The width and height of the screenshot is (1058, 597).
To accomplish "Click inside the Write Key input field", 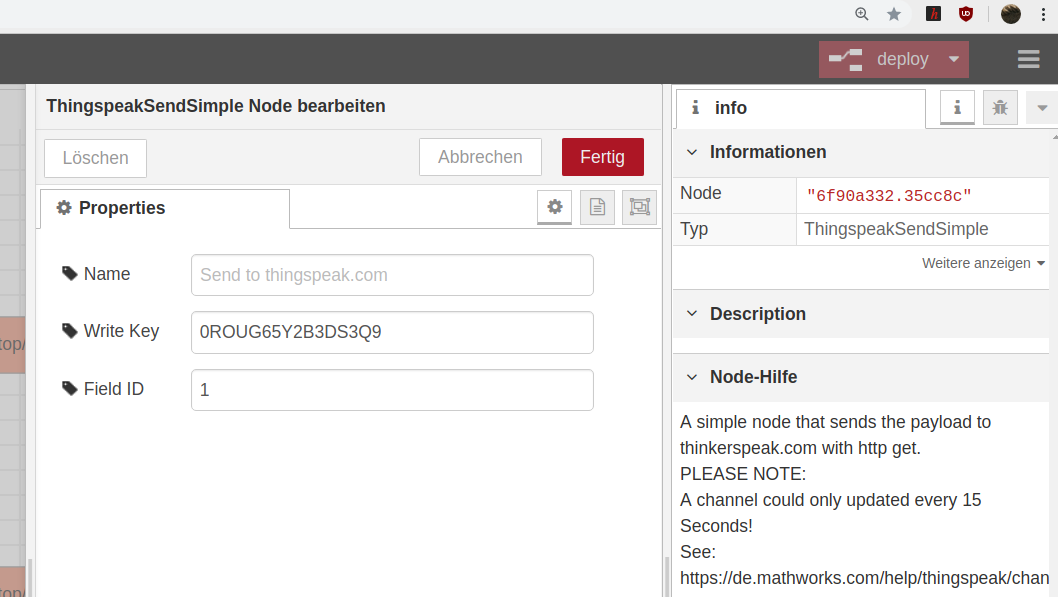I will click(x=392, y=332).
